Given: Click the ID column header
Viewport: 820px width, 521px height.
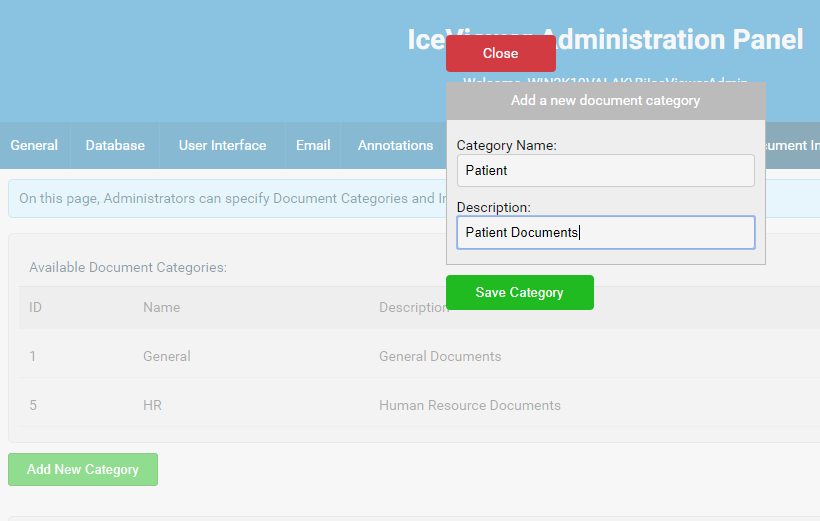Looking at the screenshot, I should [35, 307].
